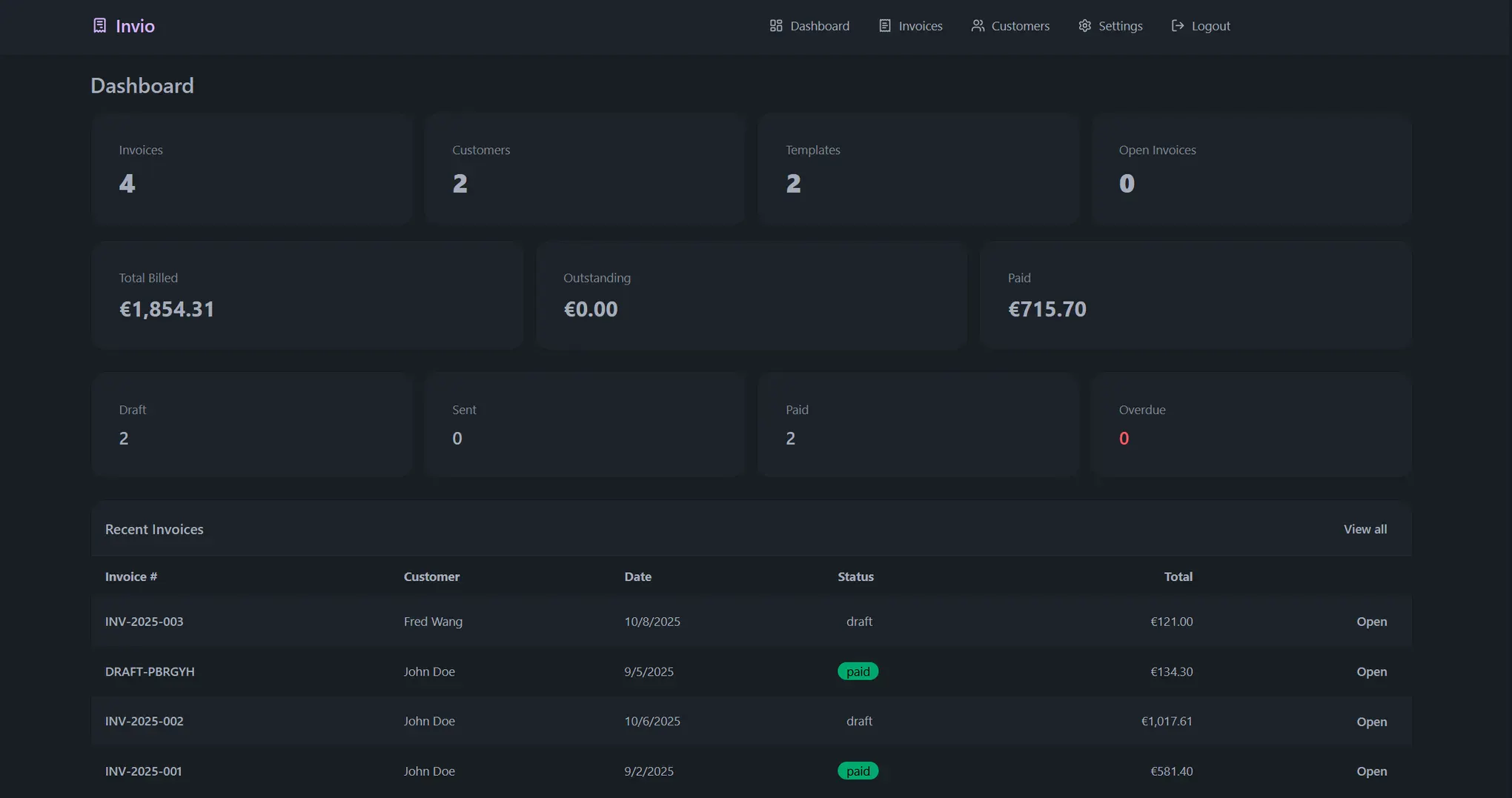Click the date 9/2/2025
This screenshot has width=1512, height=798.
coord(649,771)
